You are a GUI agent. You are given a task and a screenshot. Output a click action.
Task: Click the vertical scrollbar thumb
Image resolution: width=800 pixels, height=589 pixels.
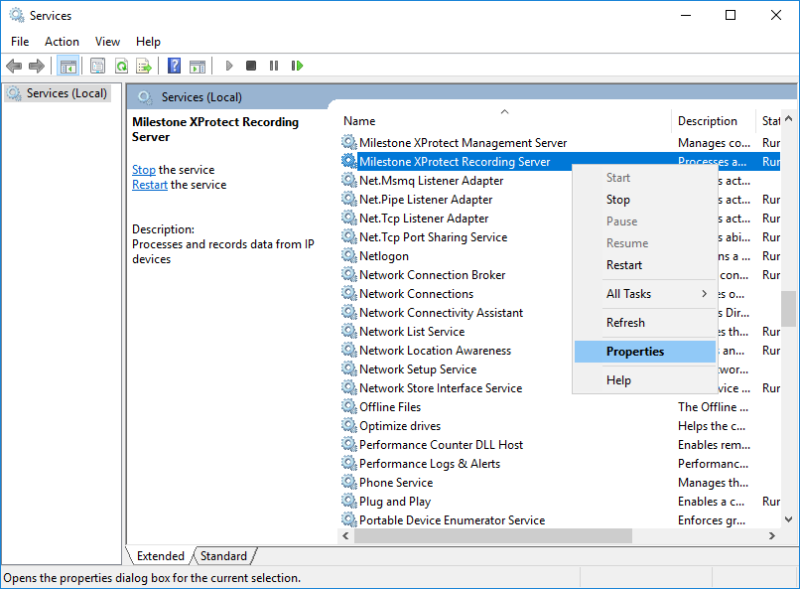pos(788,309)
